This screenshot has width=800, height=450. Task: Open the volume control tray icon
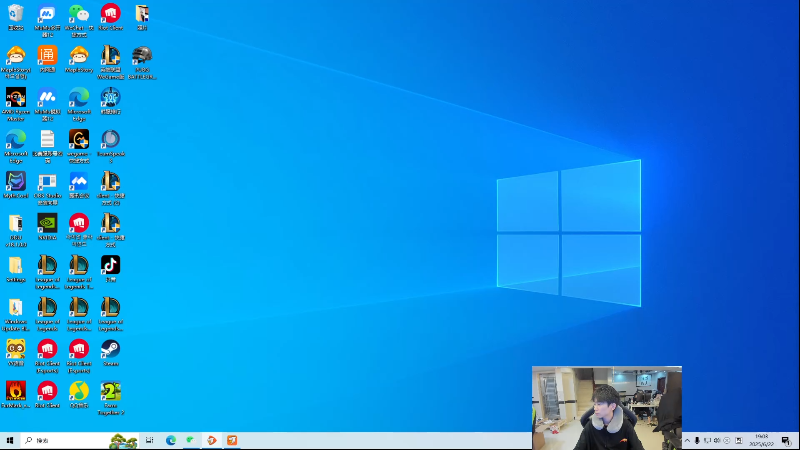(x=717, y=441)
